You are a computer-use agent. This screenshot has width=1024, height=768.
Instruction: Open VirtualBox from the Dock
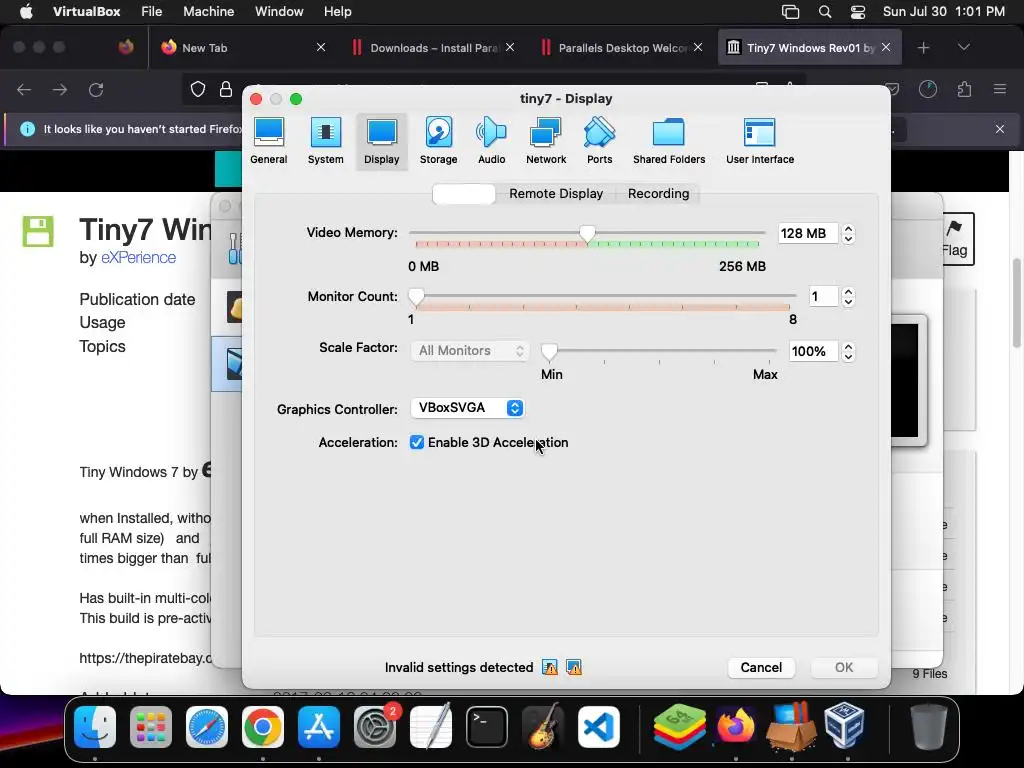(x=844, y=726)
